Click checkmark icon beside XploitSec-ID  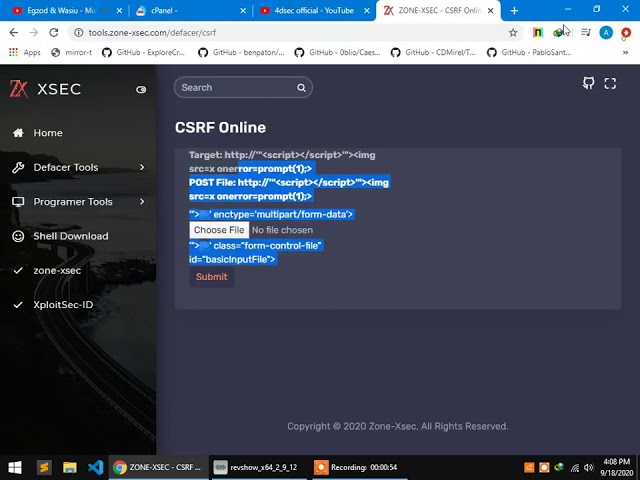(18, 304)
